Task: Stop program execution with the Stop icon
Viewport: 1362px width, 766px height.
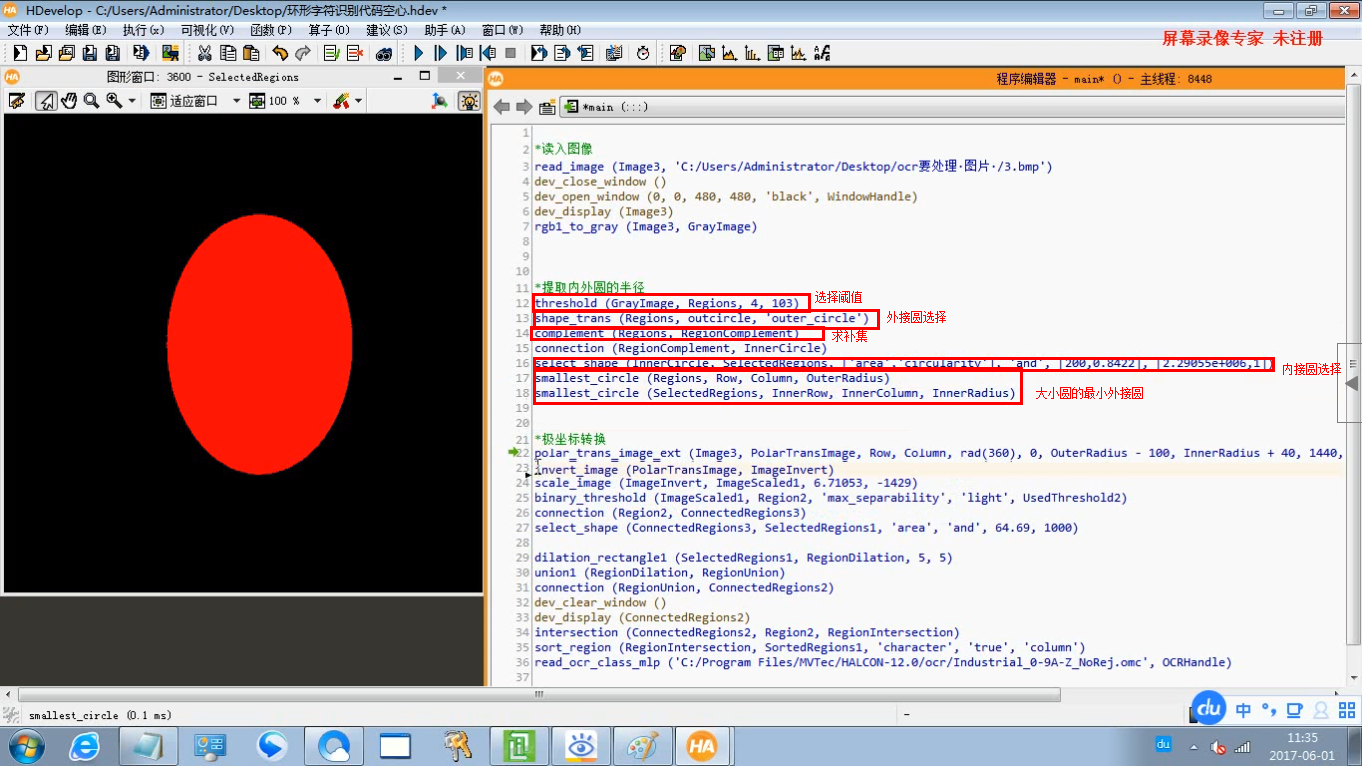Action: pyautogui.click(x=512, y=54)
